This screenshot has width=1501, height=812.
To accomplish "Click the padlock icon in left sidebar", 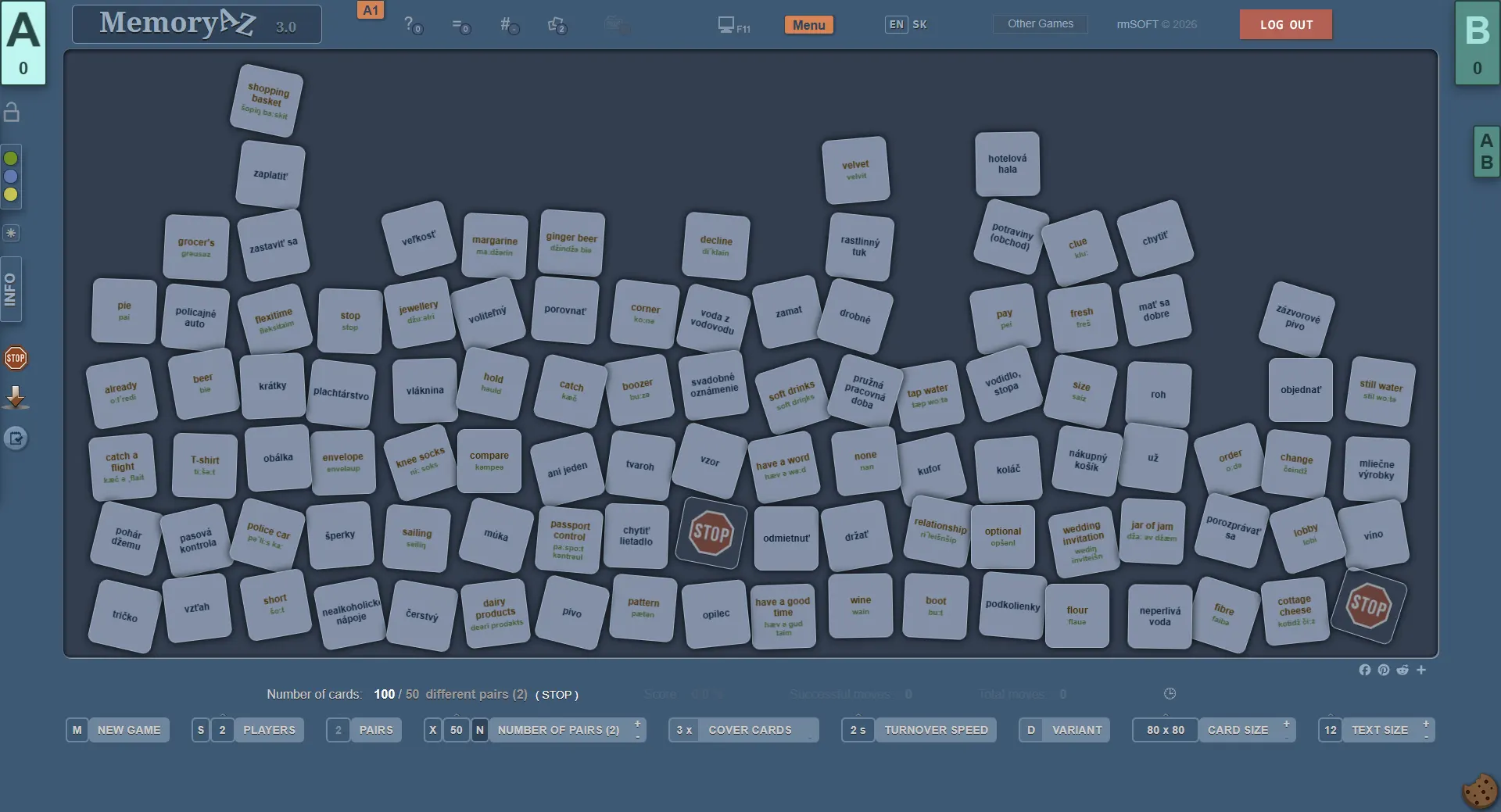I will click(12, 113).
